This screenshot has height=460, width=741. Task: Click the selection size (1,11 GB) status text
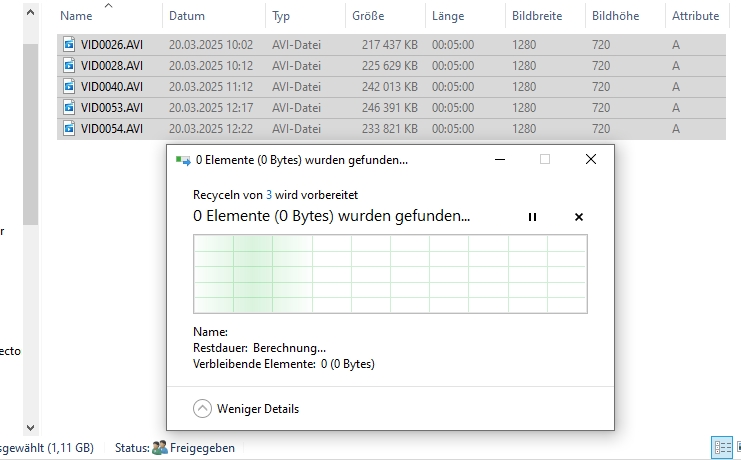point(69,448)
